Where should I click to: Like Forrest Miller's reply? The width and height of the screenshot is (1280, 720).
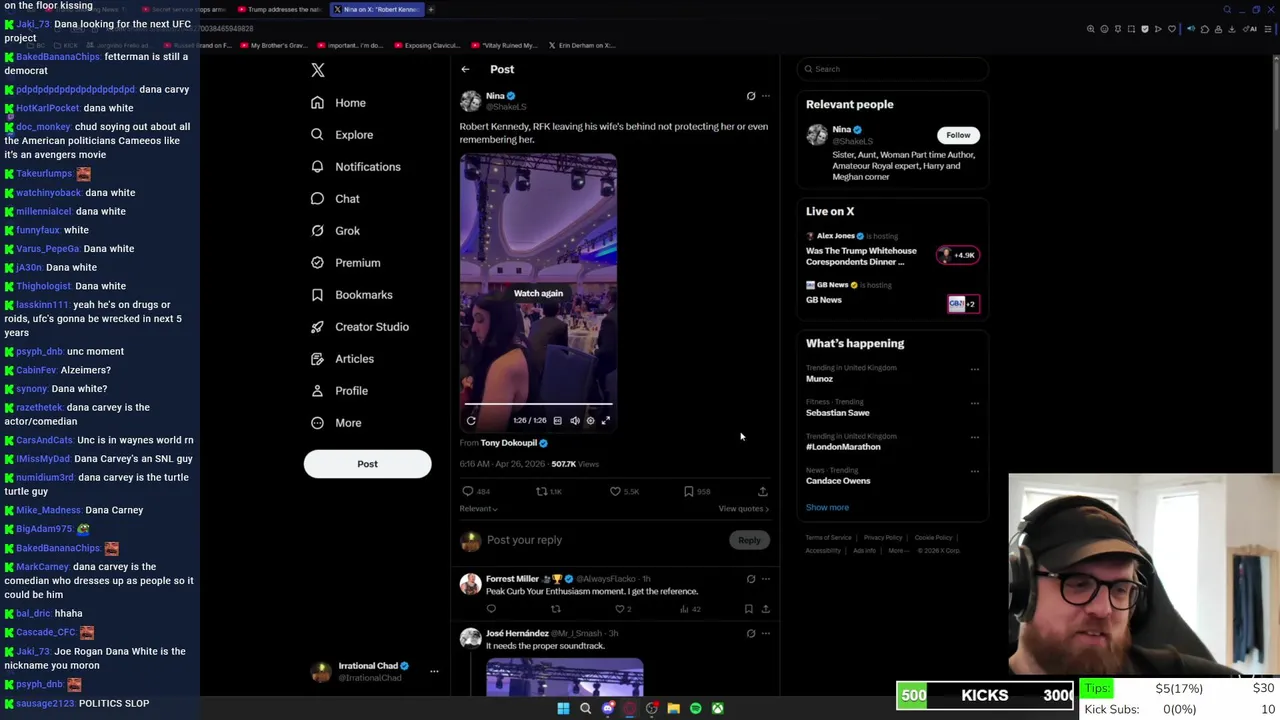(620, 609)
